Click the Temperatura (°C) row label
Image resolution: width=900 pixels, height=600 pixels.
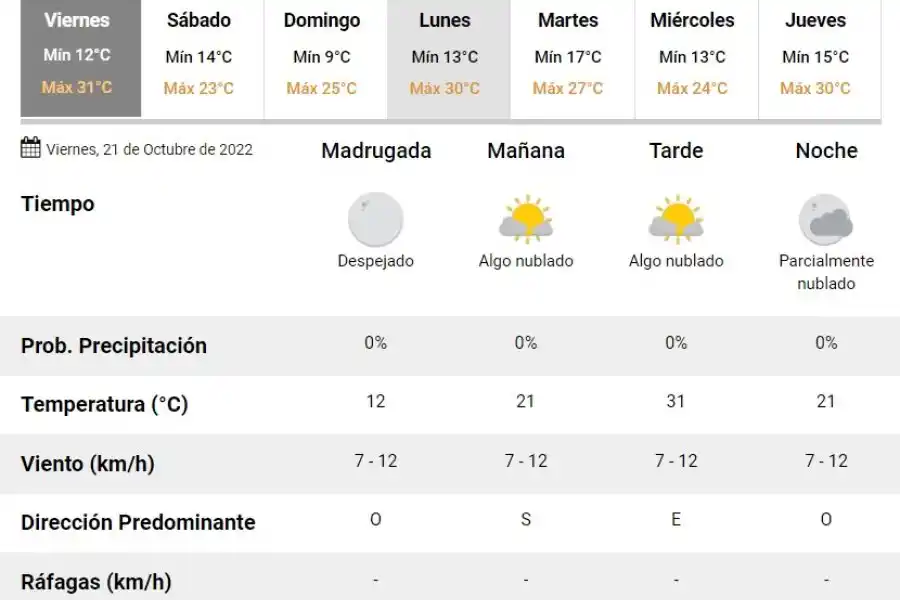104,405
